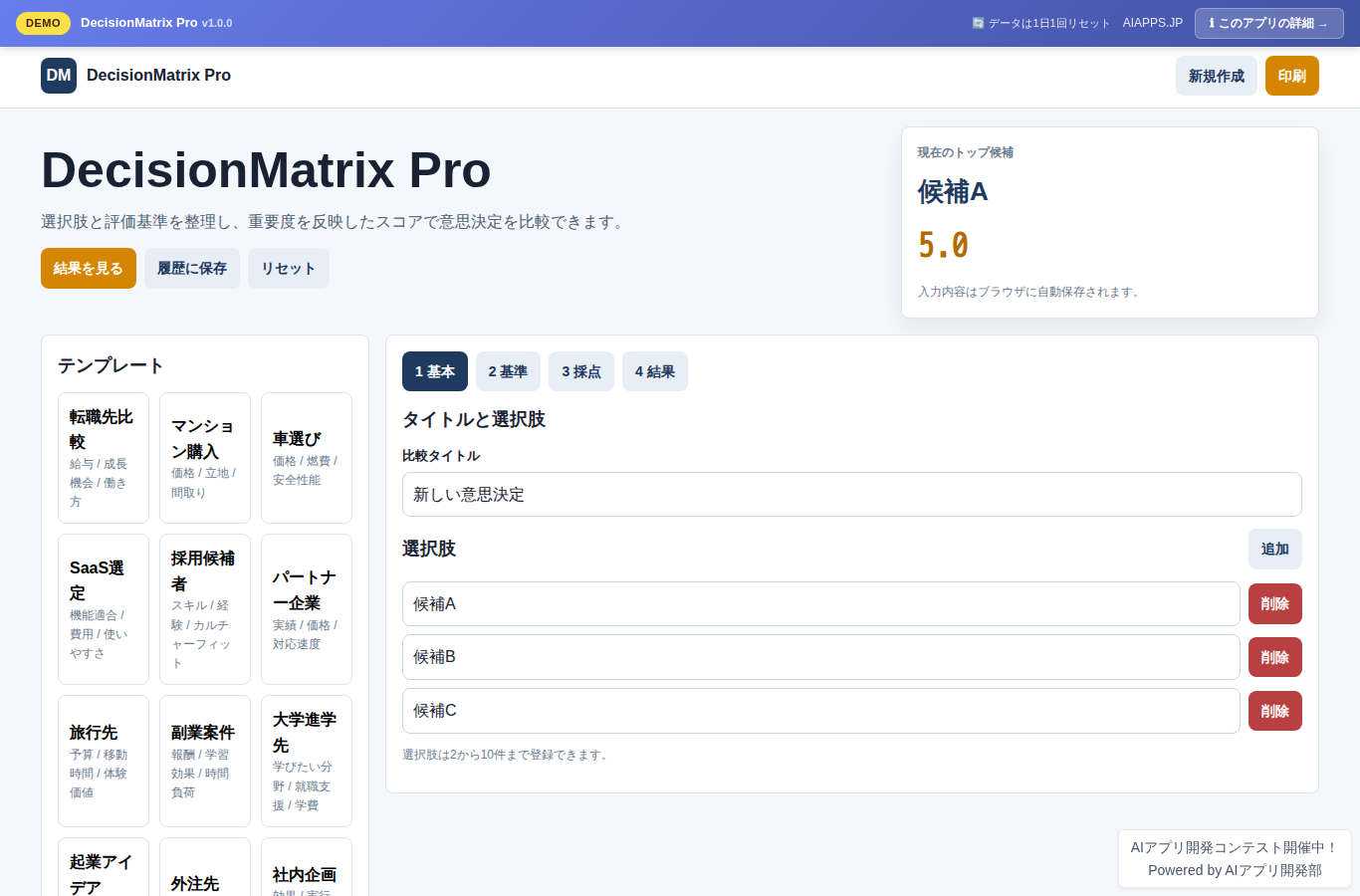Screen dimensions: 1360x896
Task: Open このアプリの詳細 link
Action: (1268, 23)
